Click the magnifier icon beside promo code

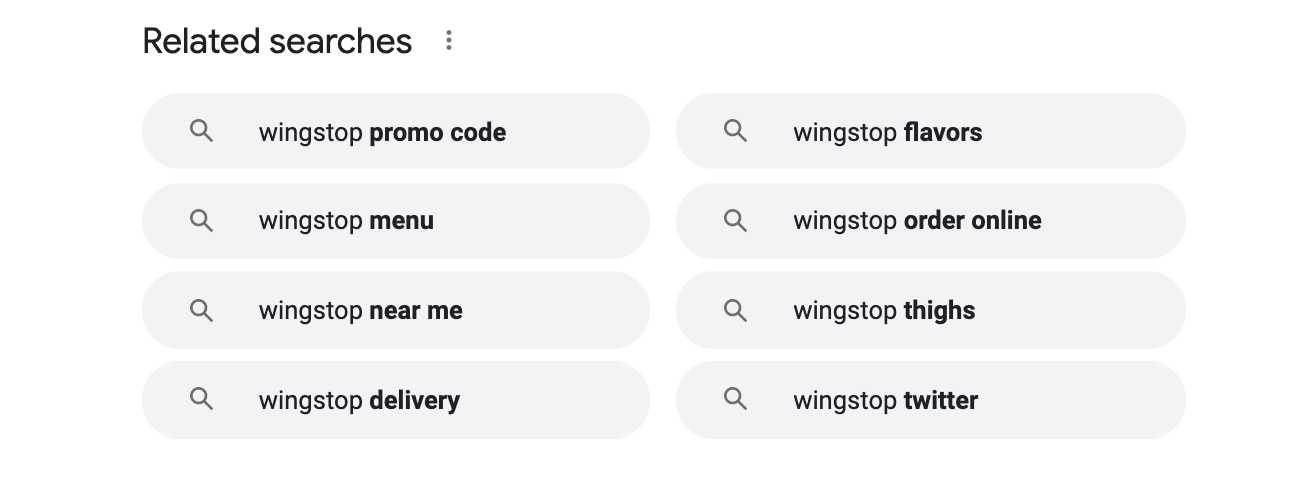tap(201, 131)
